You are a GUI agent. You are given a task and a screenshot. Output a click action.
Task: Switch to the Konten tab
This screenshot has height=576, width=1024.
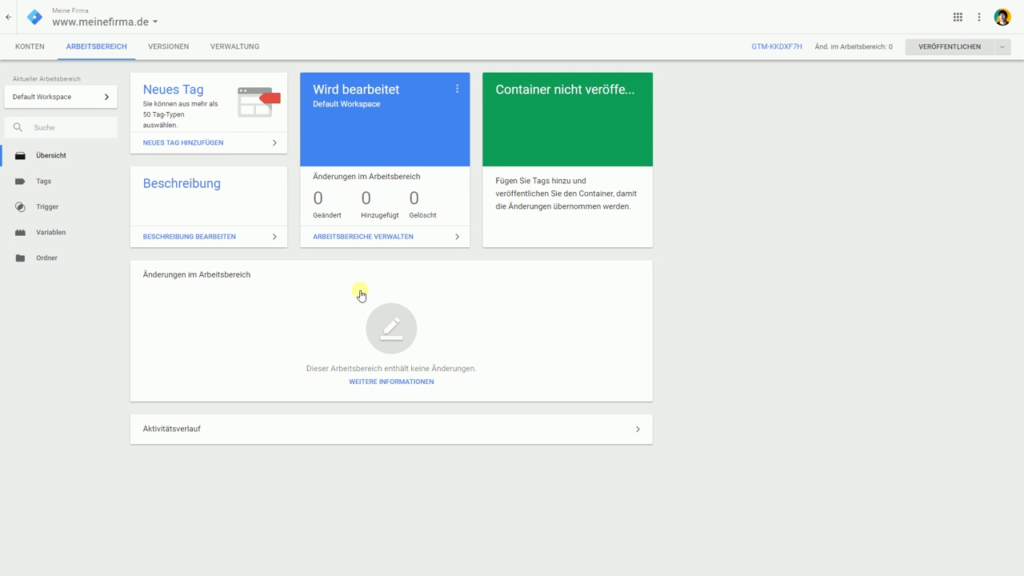[x=30, y=47]
